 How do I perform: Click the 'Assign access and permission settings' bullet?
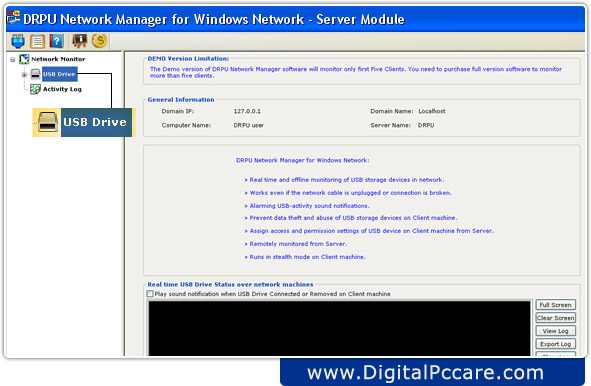(369, 231)
